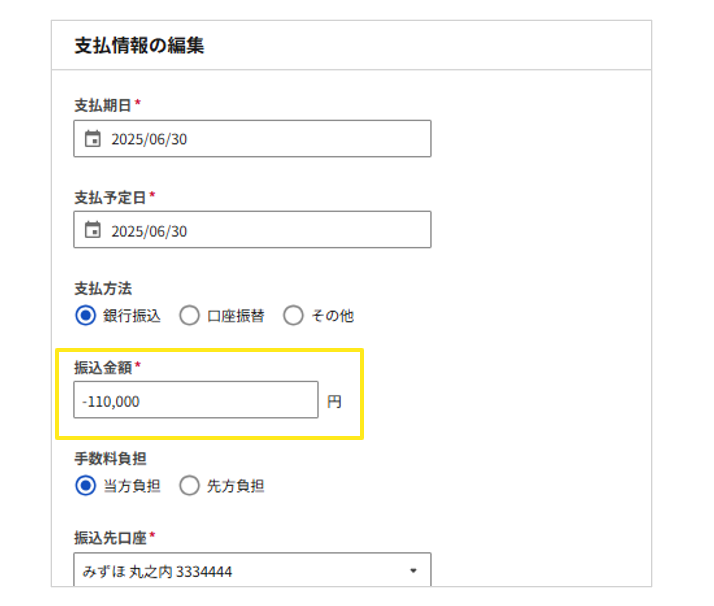Choose the 口座振替 radio button
This screenshot has width=714, height=606.
(x=189, y=316)
